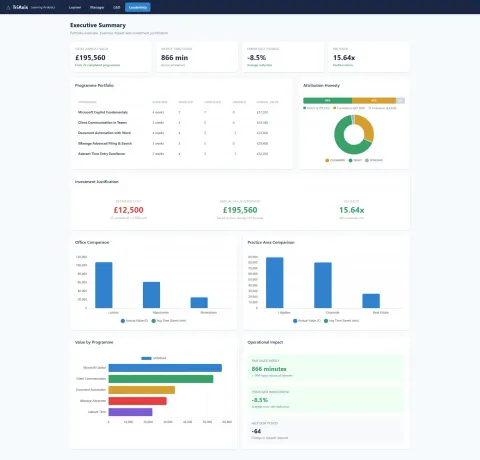Click the 866 min summary value
480x460 pixels.
(174, 58)
